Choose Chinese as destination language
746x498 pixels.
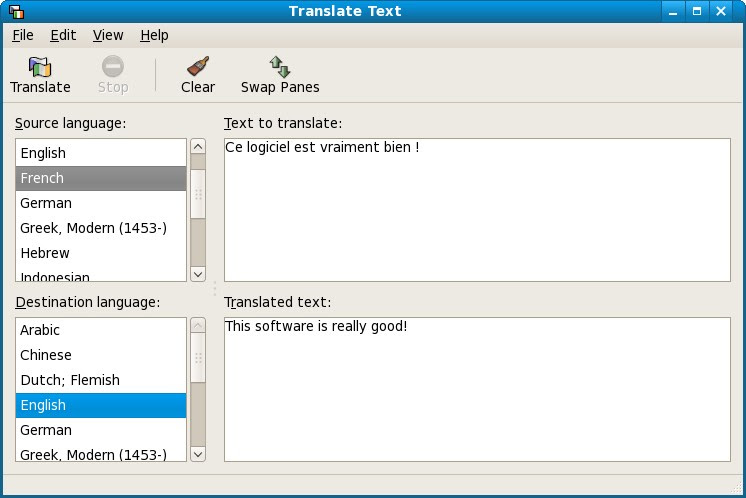tap(101, 355)
